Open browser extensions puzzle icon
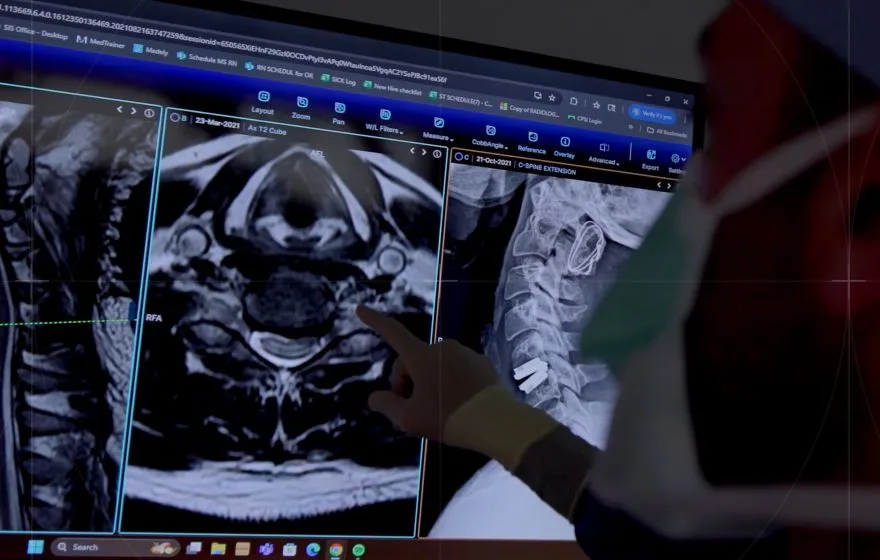Image resolution: width=880 pixels, height=560 pixels. [574, 101]
